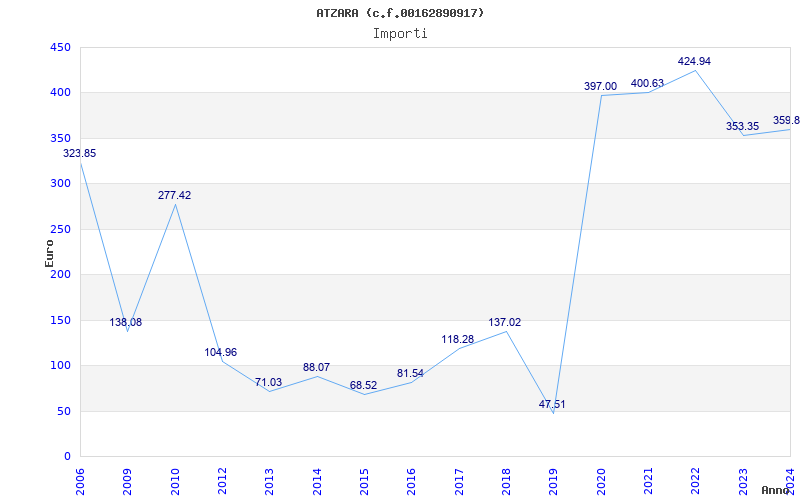Click the 250 y-axis tick label
800x500 pixels.
[60, 229]
